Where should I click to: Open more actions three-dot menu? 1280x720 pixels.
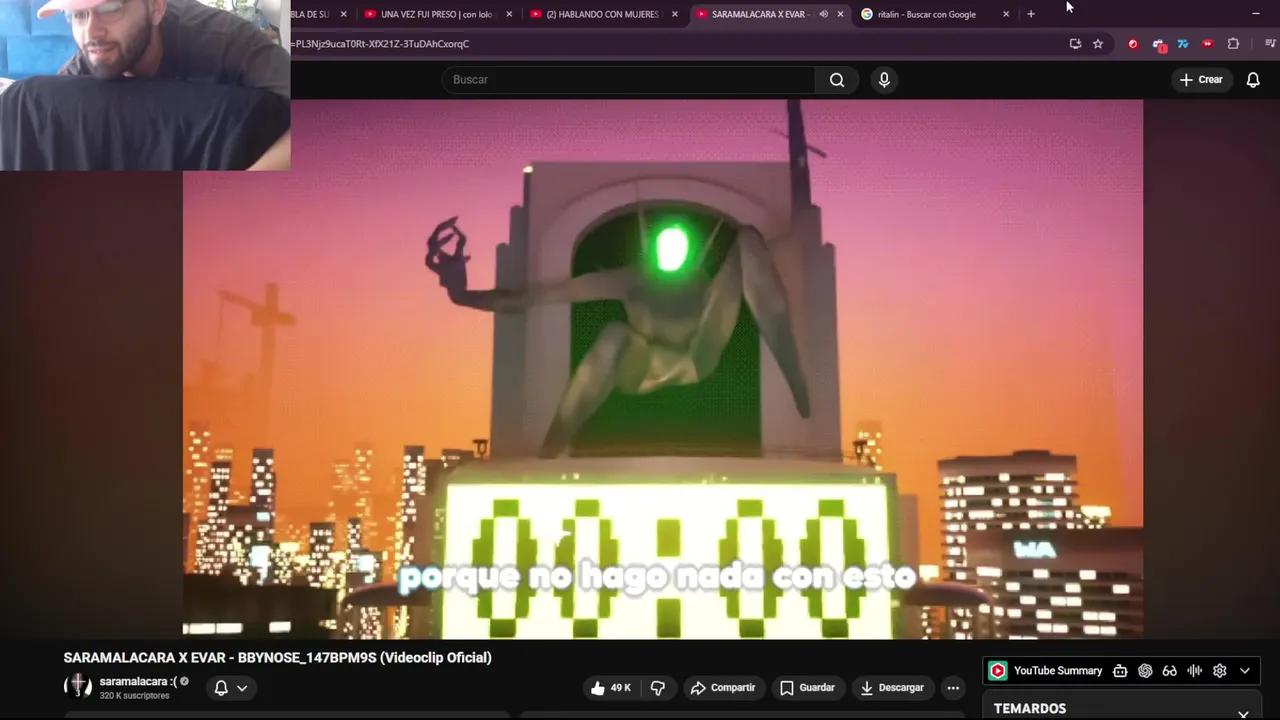[953, 688]
